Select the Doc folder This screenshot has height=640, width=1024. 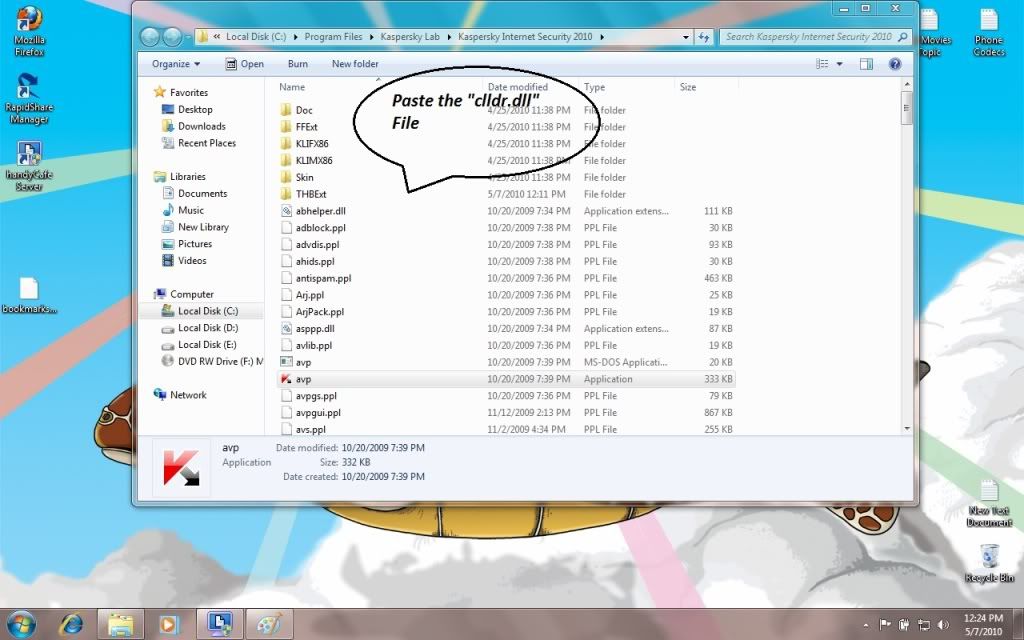[x=506, y=110]
